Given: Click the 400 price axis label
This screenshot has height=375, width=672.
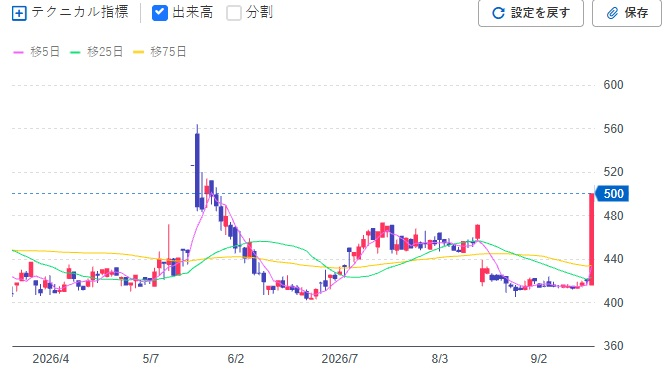Looking at the screenshot, I should pos(613,303).
